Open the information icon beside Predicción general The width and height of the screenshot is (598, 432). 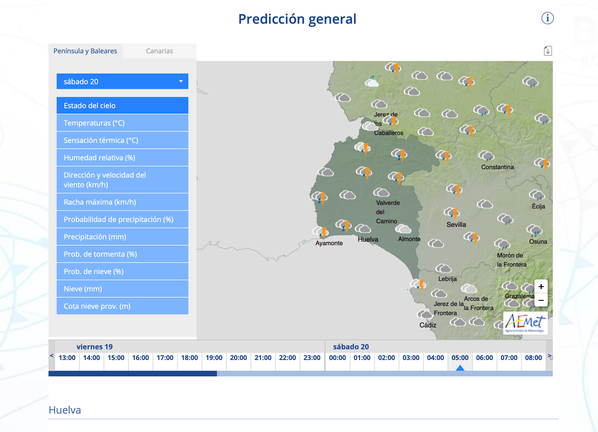pos(547,18)
